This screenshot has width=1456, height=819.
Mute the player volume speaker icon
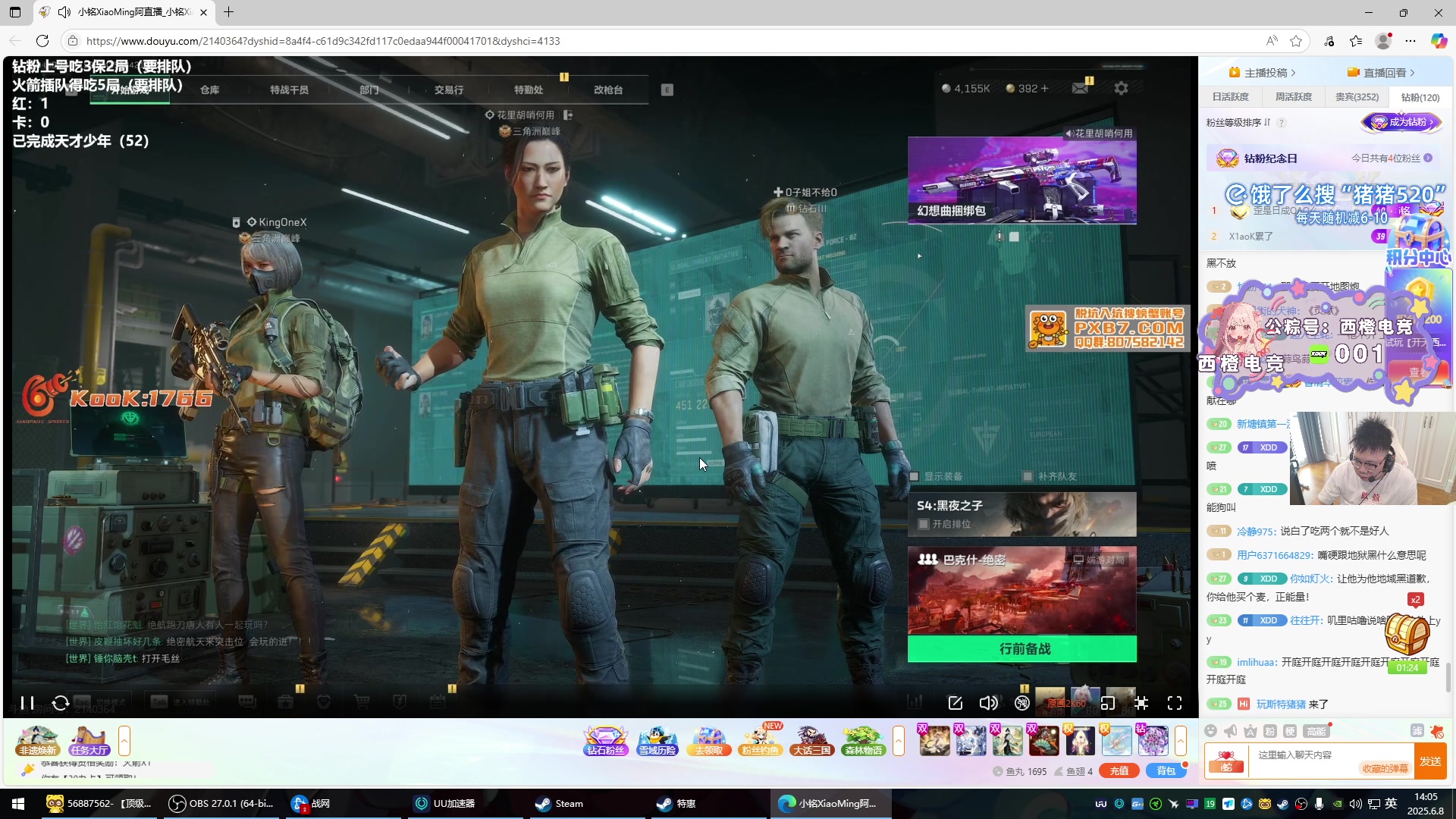pyautogui.click(x=988, y=703)
